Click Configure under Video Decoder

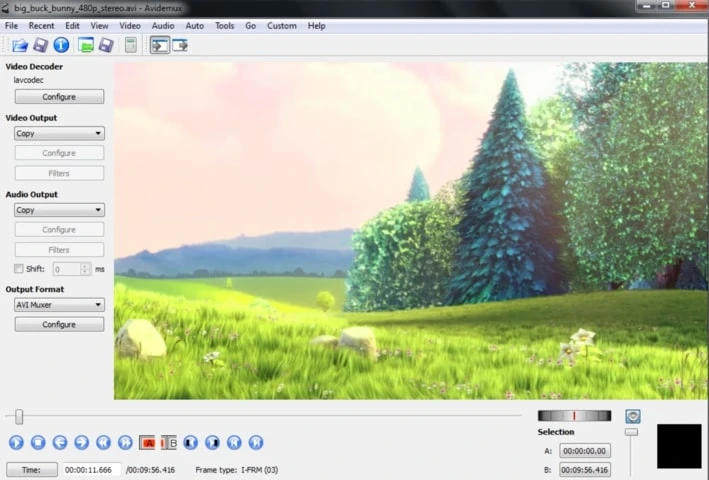(x=59, y=97)
